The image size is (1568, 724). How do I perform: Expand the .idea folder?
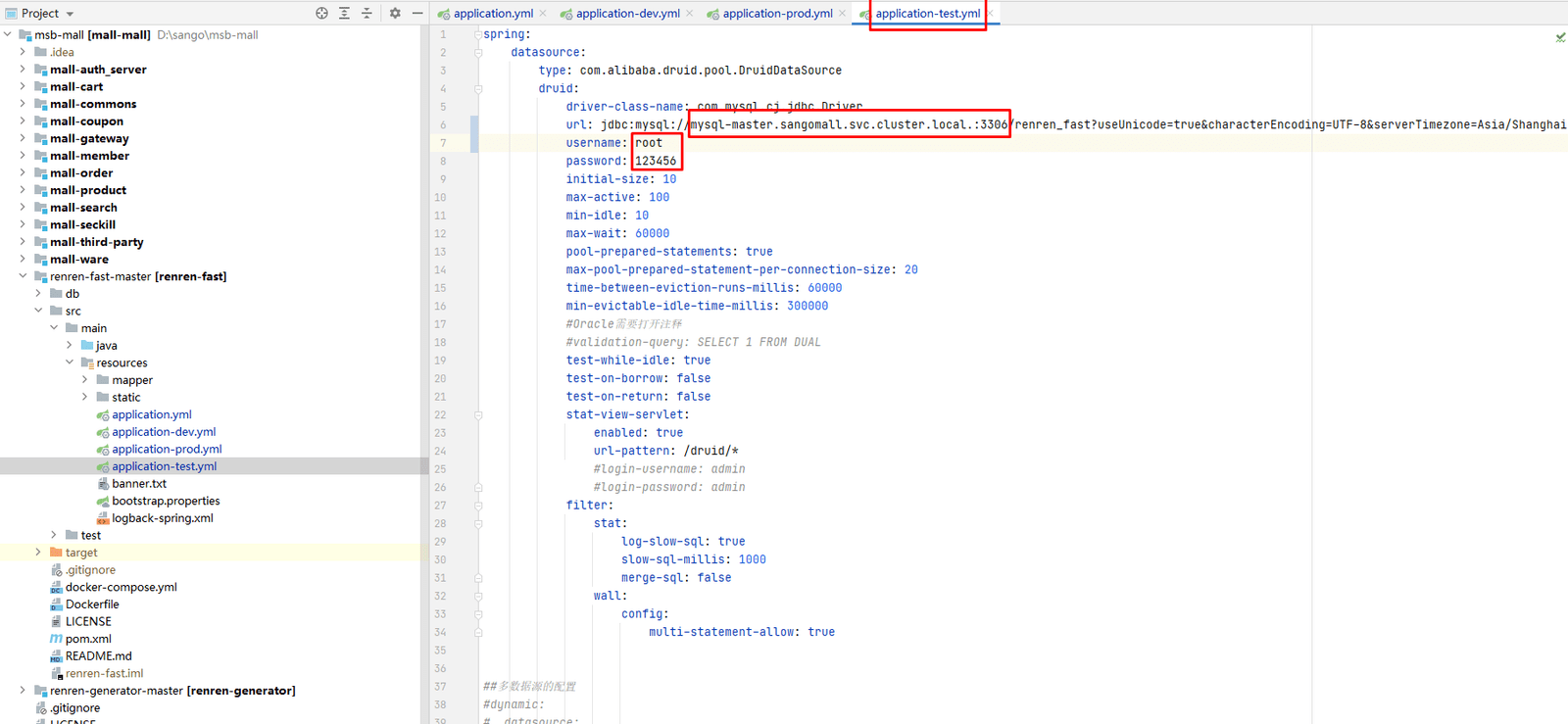[x=24, y=52]
